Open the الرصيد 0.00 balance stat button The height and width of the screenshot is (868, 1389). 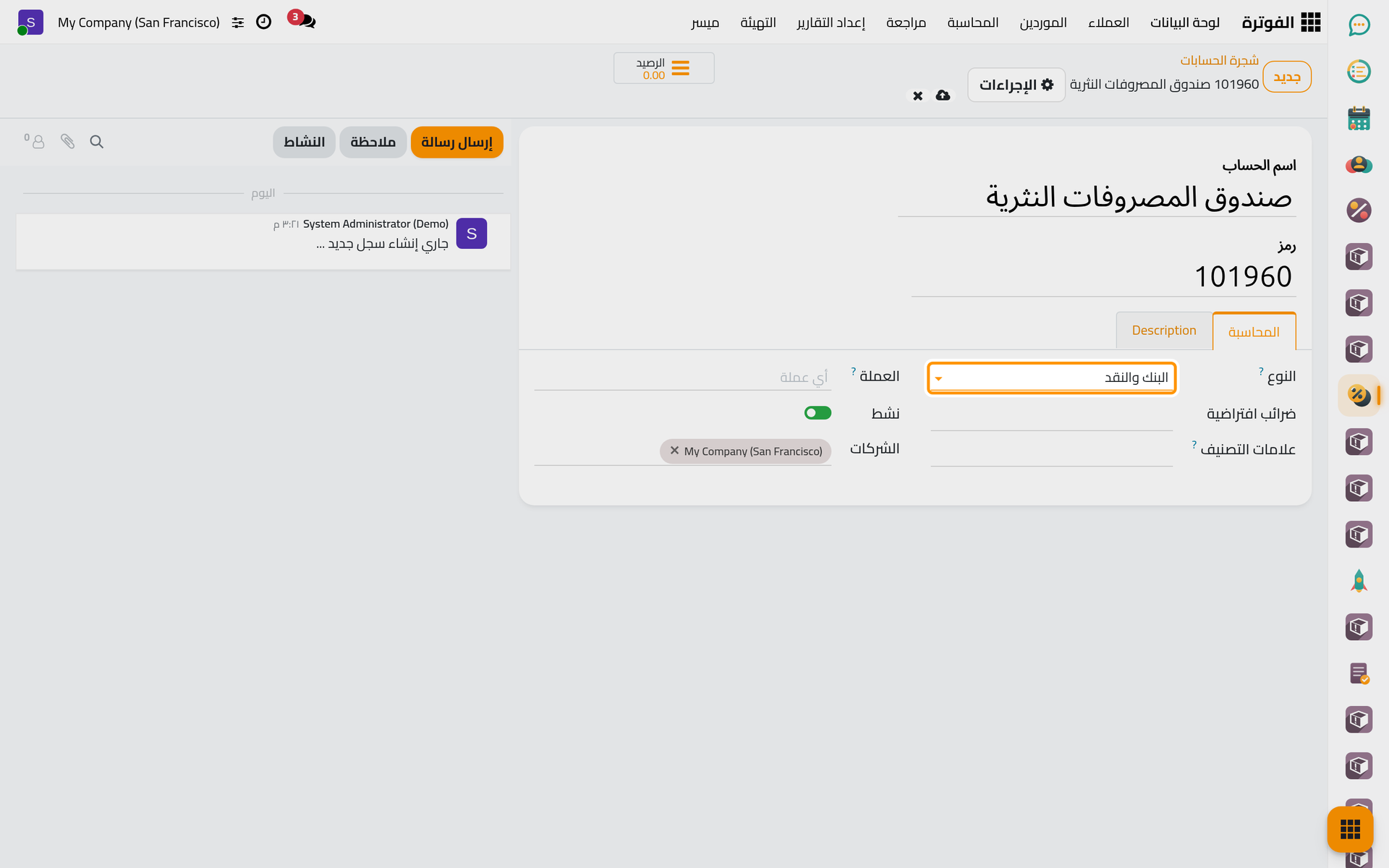coord(663,68)
